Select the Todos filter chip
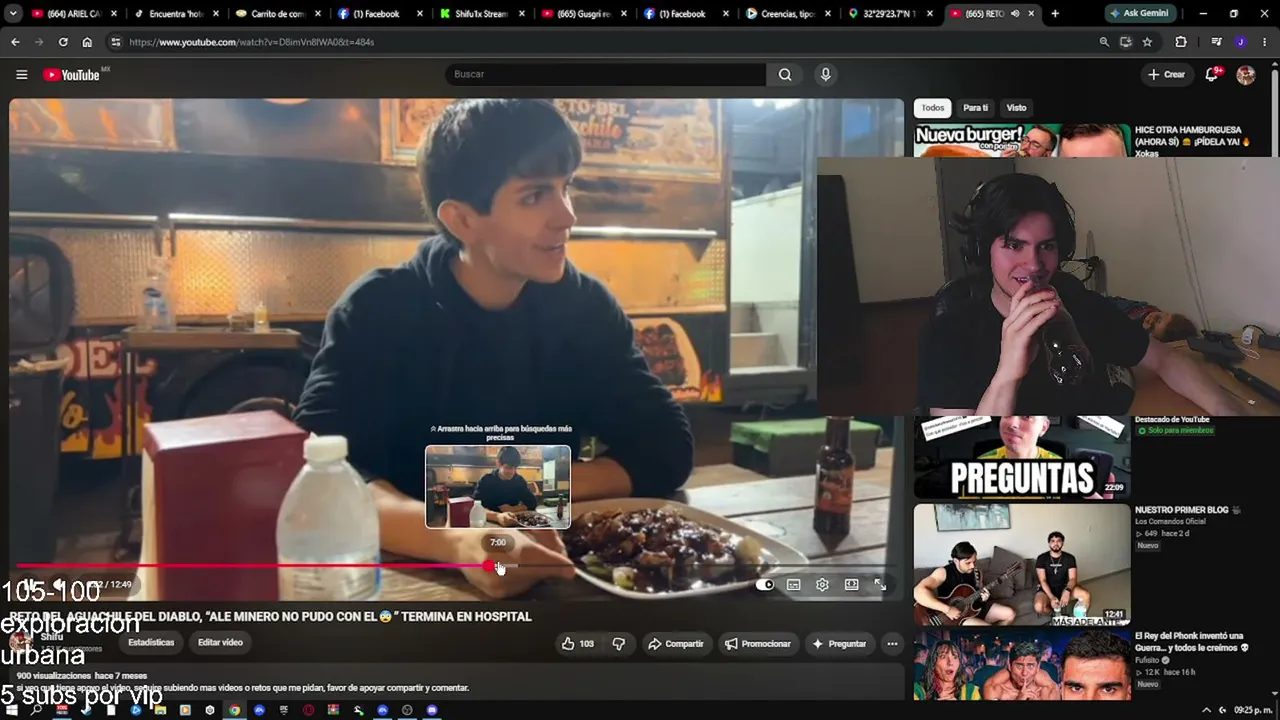The height and width of the screenshot is (720, 1280). tap(933, 108)
